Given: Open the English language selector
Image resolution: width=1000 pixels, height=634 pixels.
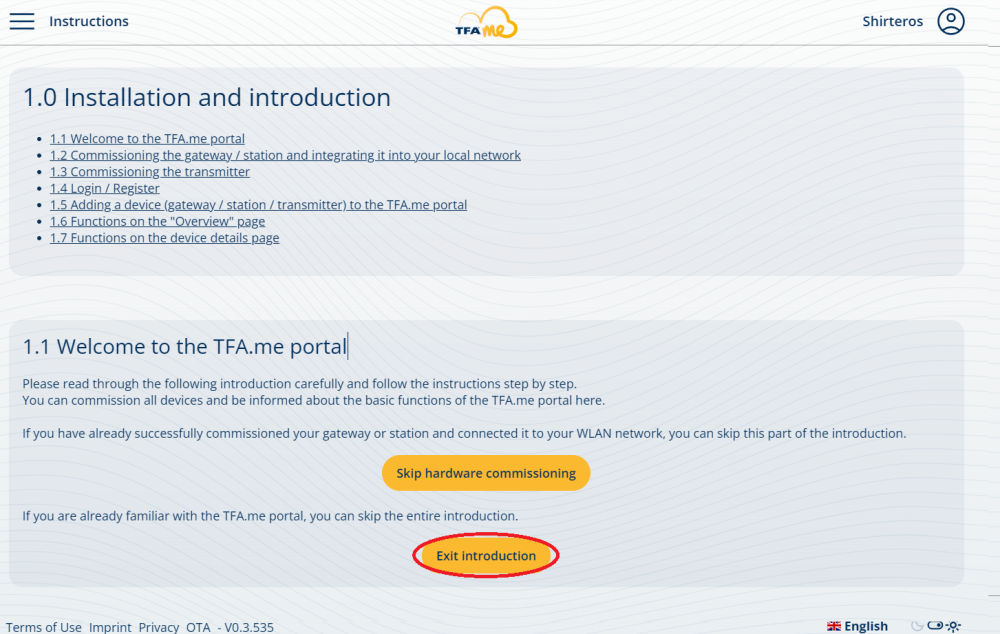Looking at the screenshot, I should click(x=865, y=626).
